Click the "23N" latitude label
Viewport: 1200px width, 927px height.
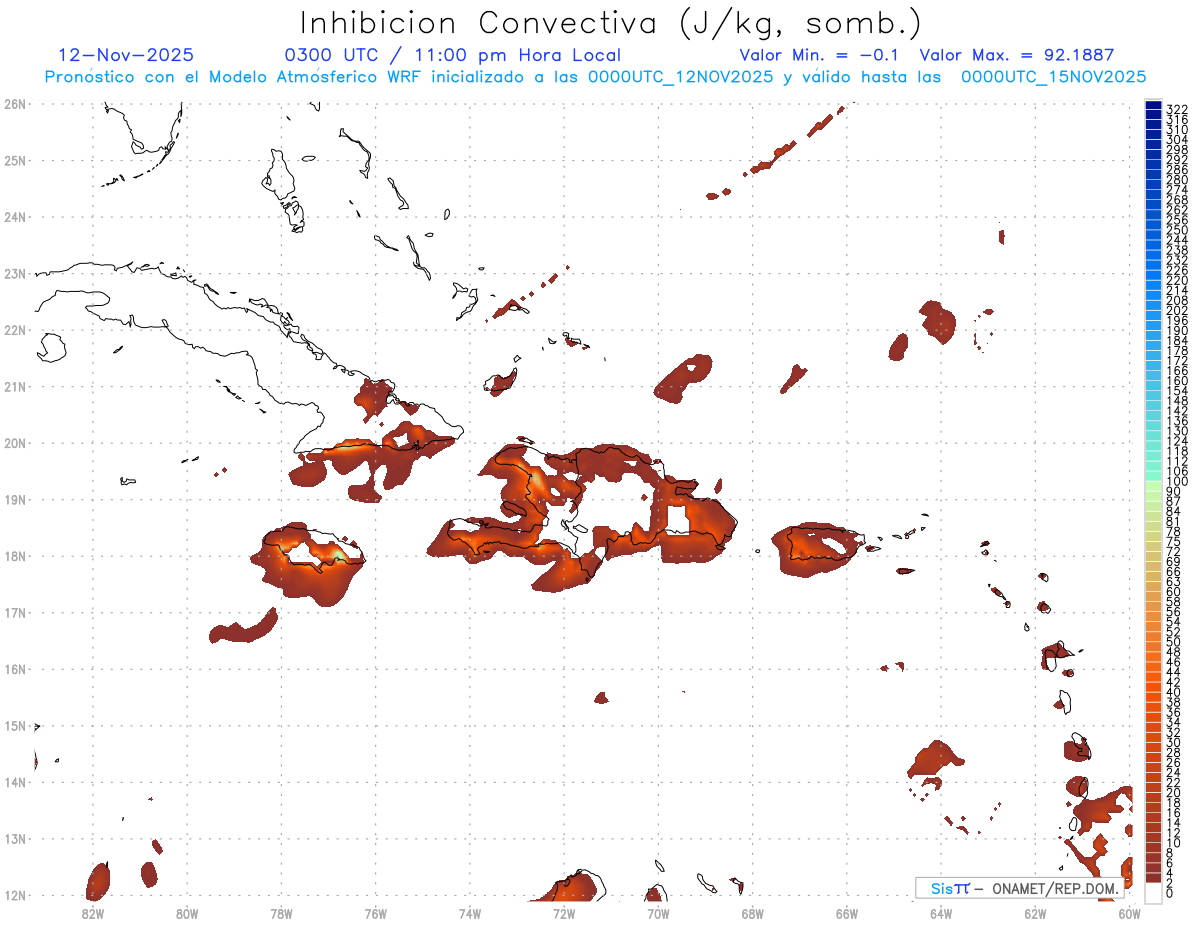coord(14,273)
